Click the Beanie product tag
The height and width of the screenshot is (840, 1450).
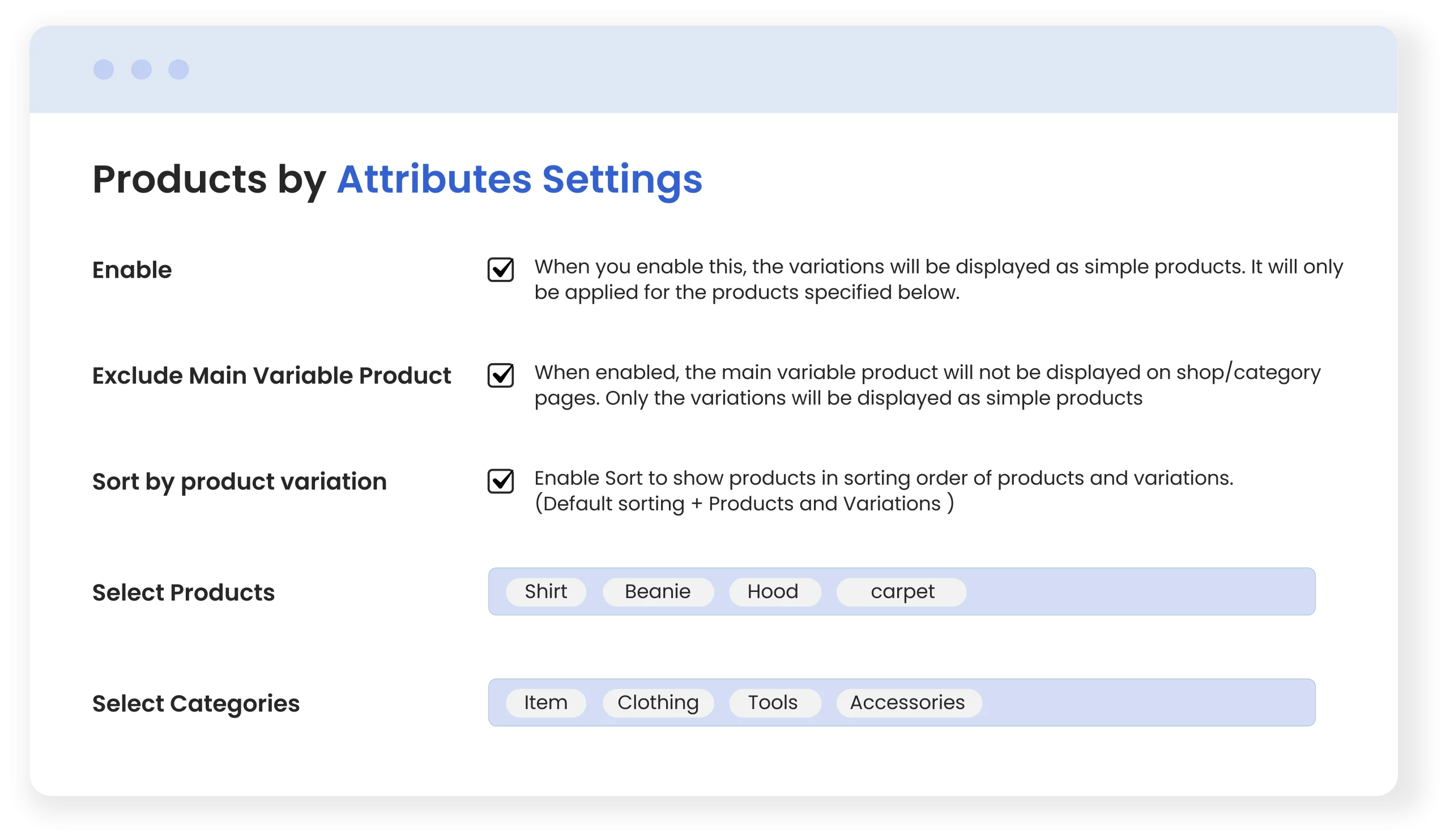pos(658,592)
